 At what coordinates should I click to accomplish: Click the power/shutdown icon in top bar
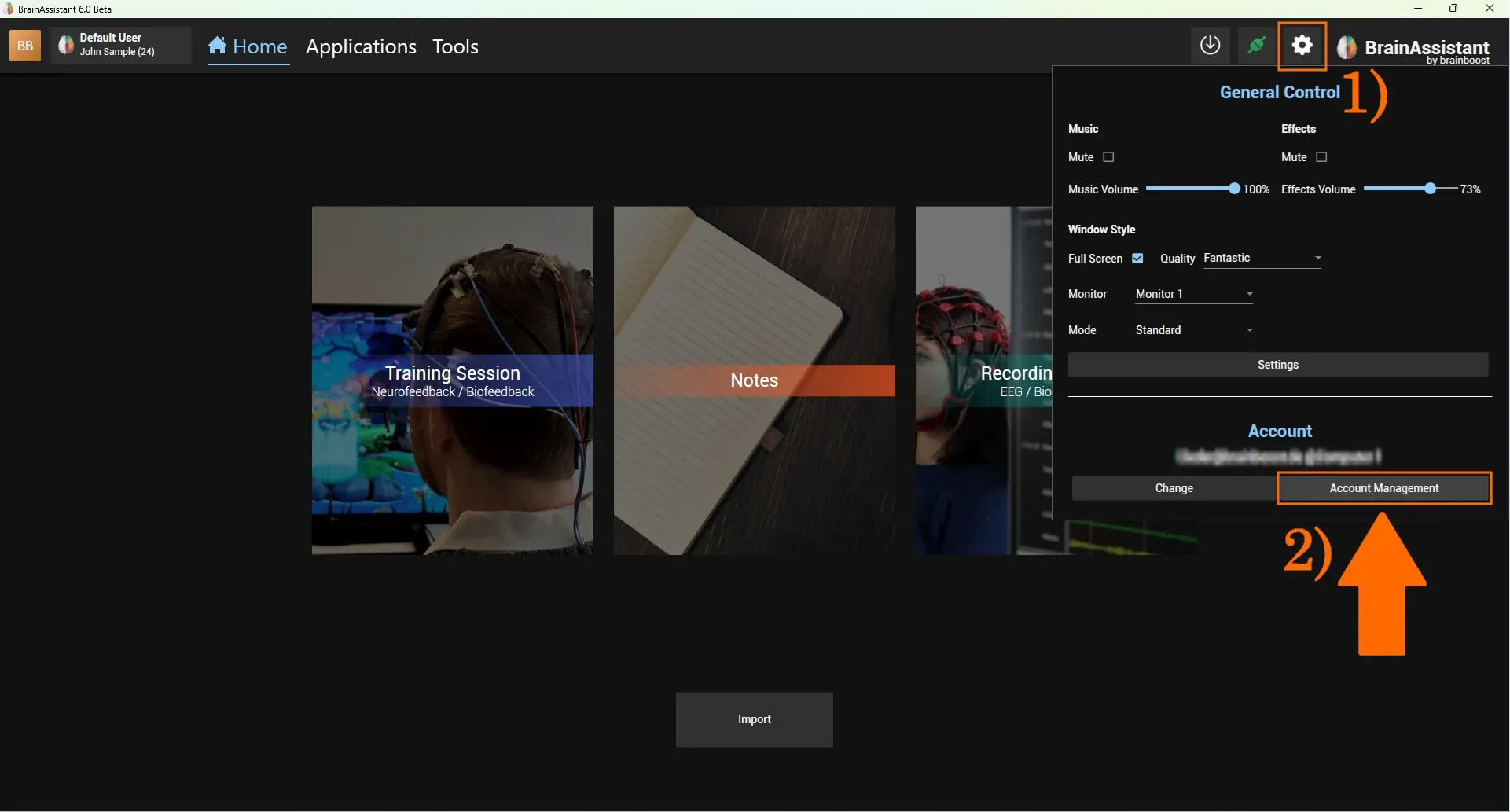(1211, 46)
